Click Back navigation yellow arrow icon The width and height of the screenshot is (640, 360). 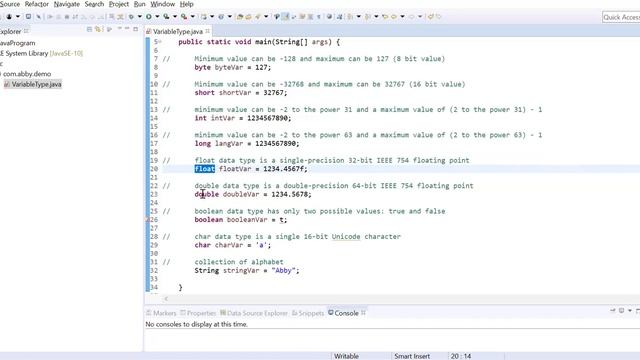click(x=394, y=17)
